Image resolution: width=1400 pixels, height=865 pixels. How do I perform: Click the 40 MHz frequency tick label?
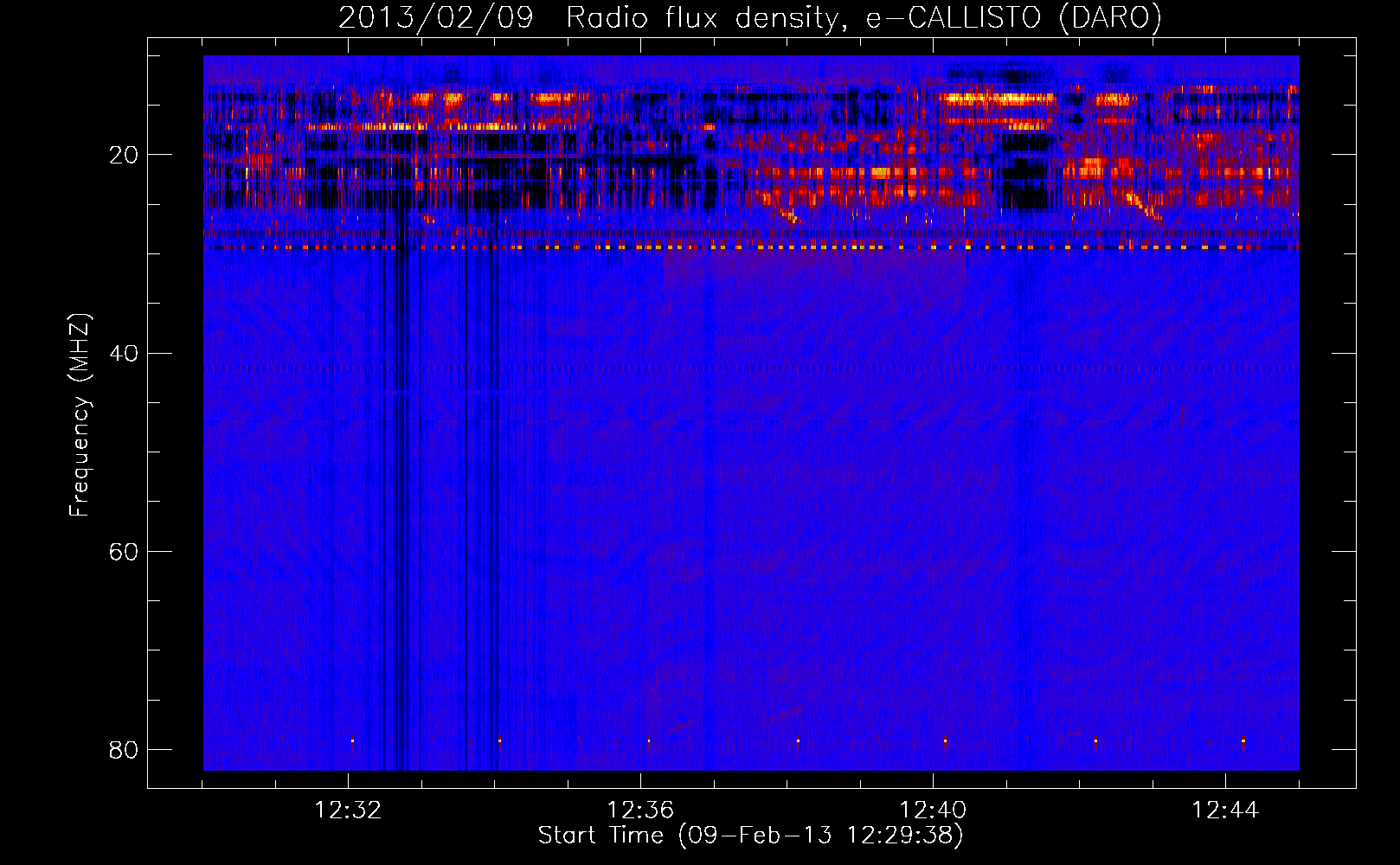pyautogui.click(x=124, y=353)
